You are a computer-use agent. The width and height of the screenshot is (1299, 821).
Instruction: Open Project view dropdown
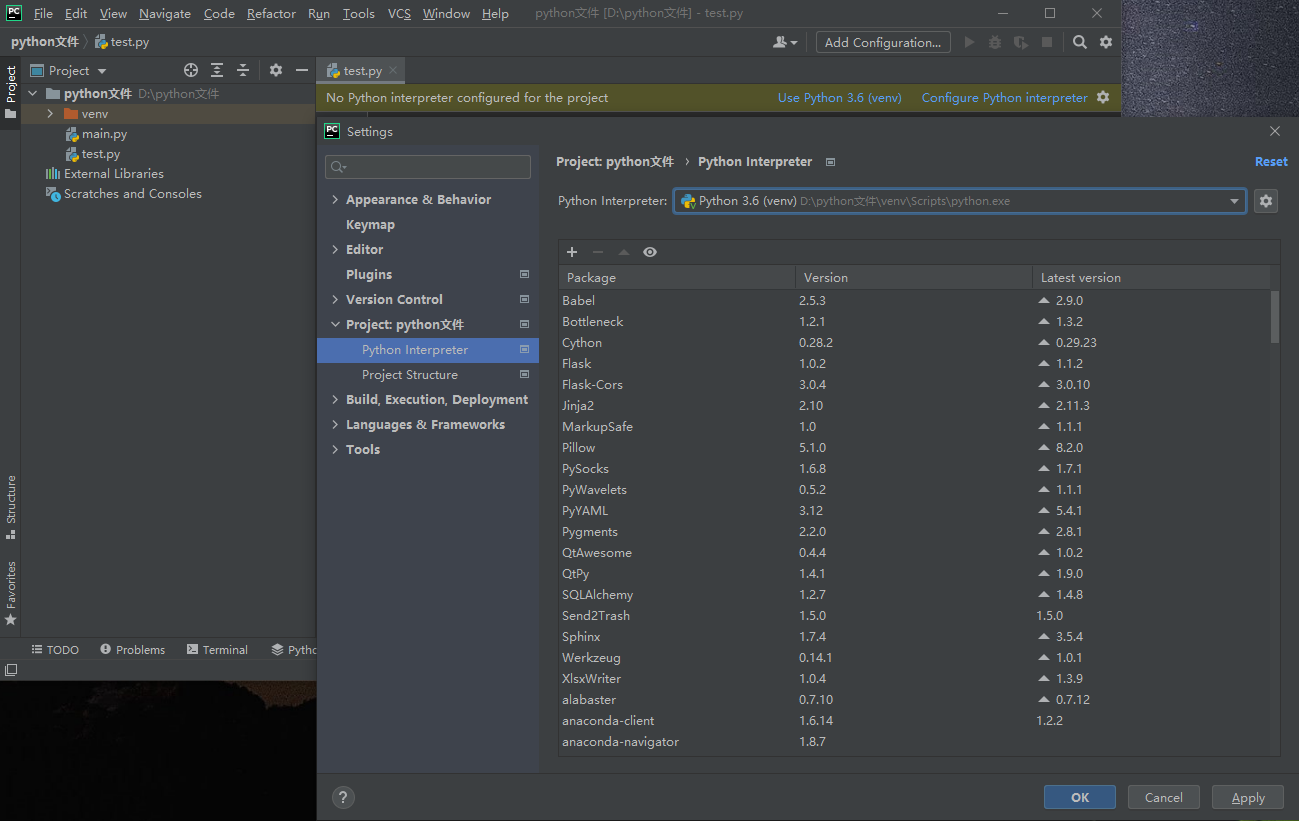69,70
